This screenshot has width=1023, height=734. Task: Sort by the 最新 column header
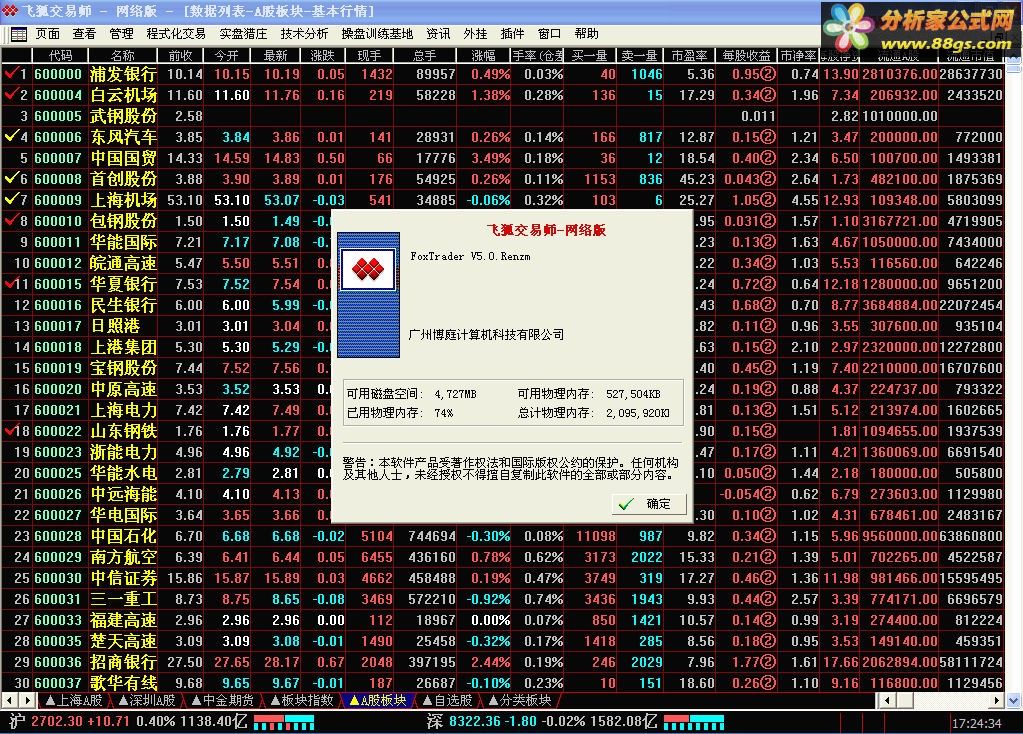275,55
